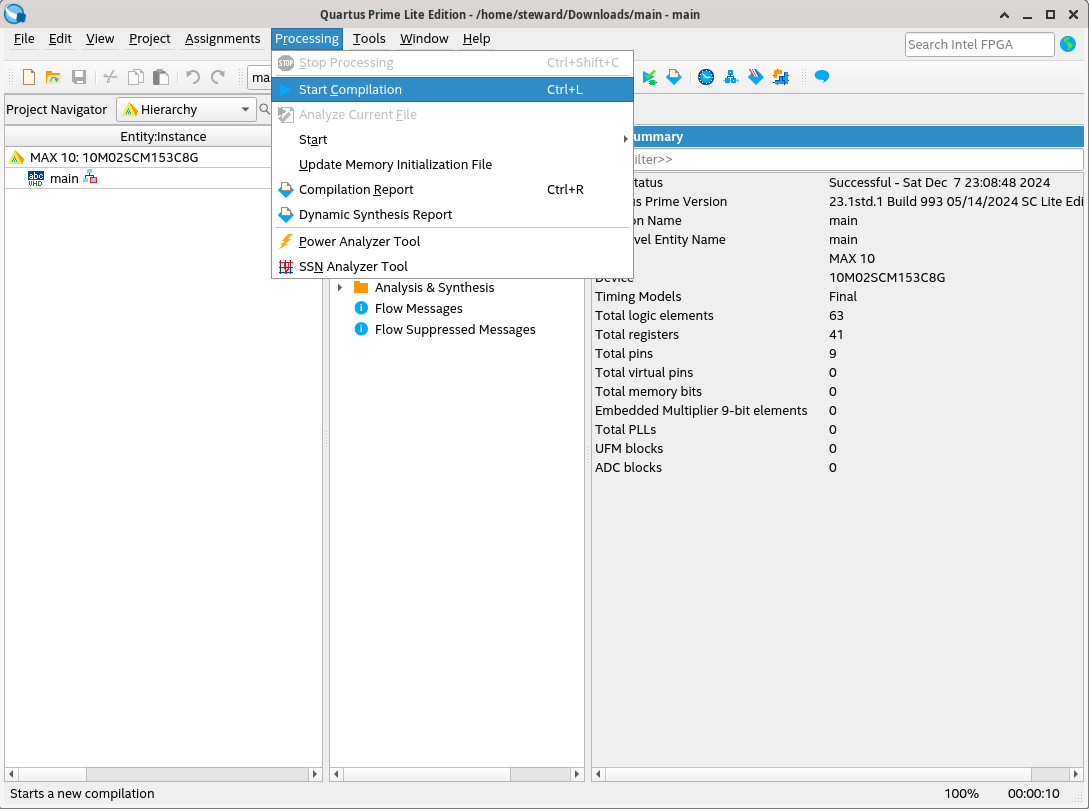Choose Compilation Report menu entry
Viewport: 1089px width, 809px height.
[x=452, y=190]
